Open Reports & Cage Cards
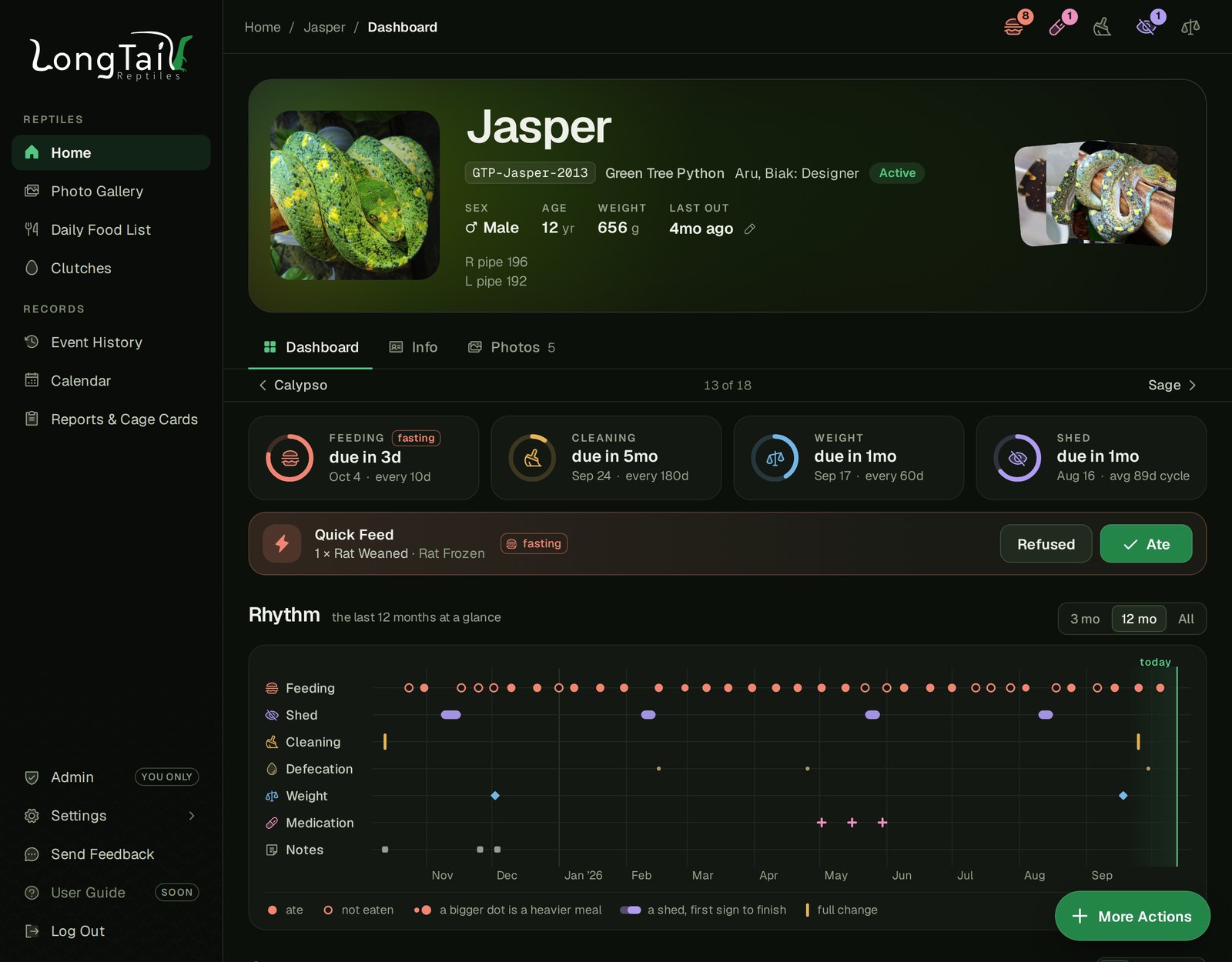The width and height of the screenshot is (1232, 962). coord(111,419)
